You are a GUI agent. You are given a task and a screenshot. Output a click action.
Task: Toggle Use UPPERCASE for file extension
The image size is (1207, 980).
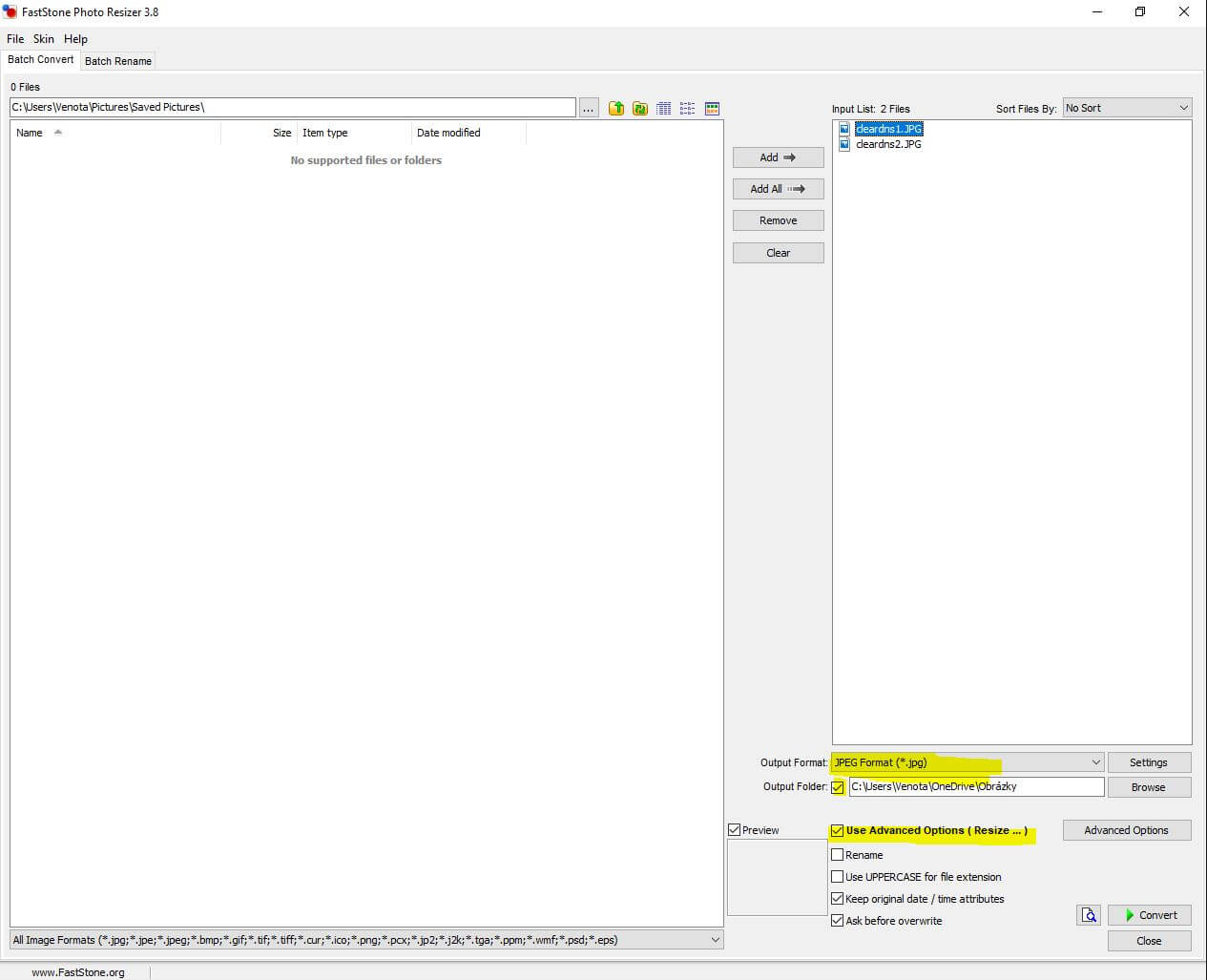point(838,877)
